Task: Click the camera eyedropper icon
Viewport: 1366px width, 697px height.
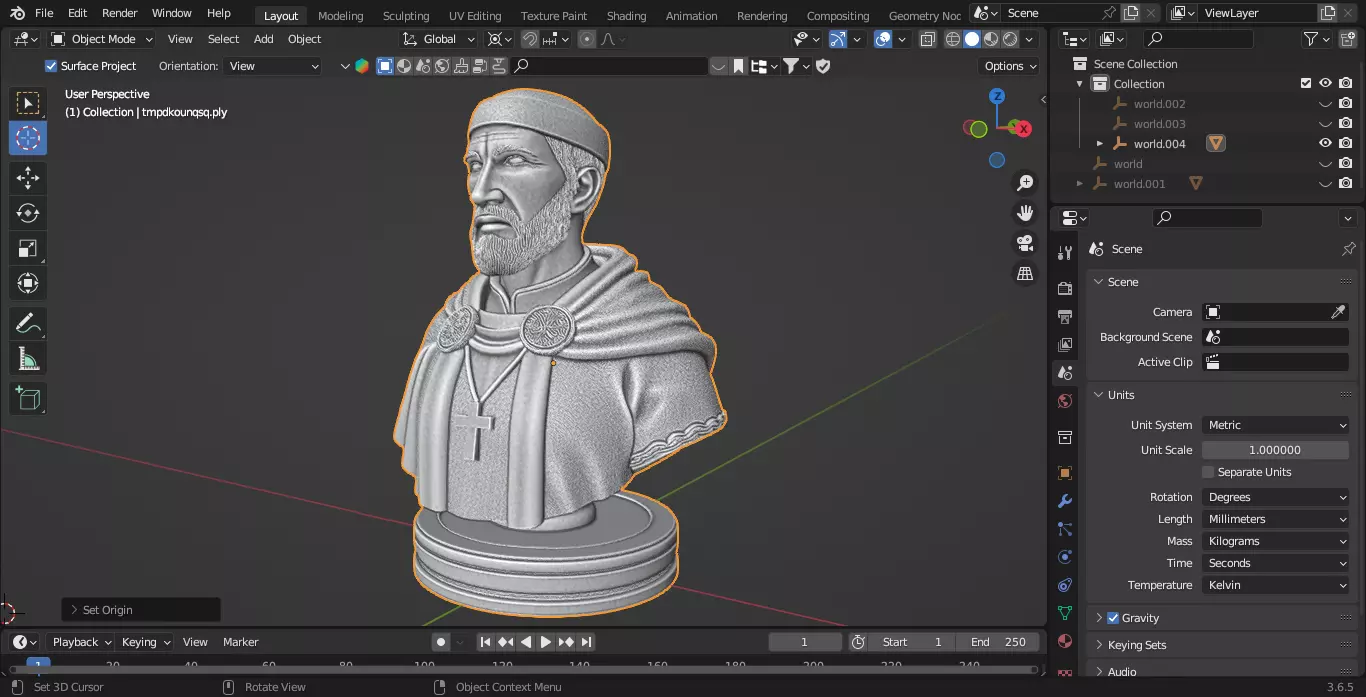Action: coord(1338,312)
